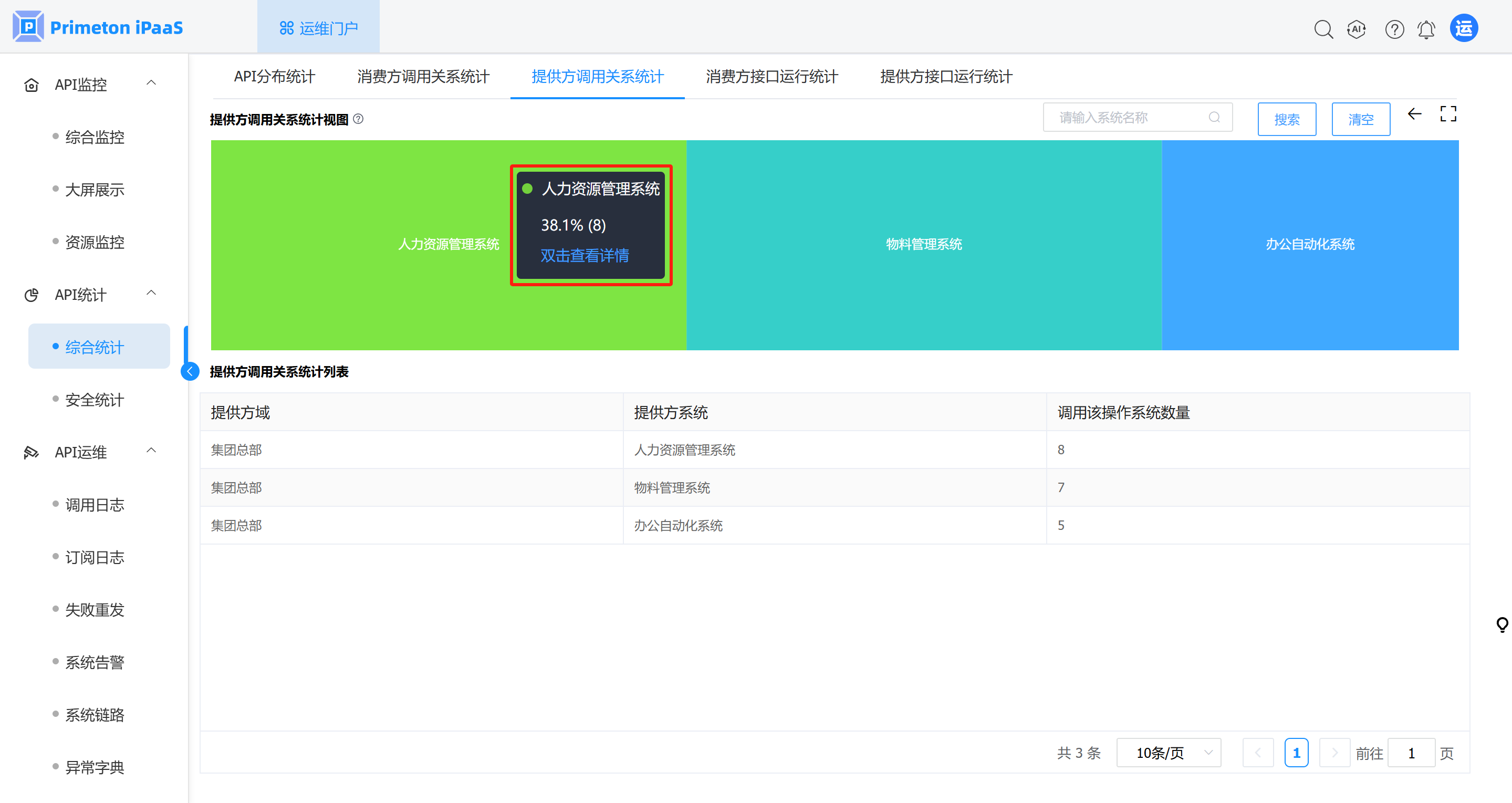Toggle fullscreen for the statistics view
Viewport: 1512px width, 803px height.
[x=1448, y=114]
